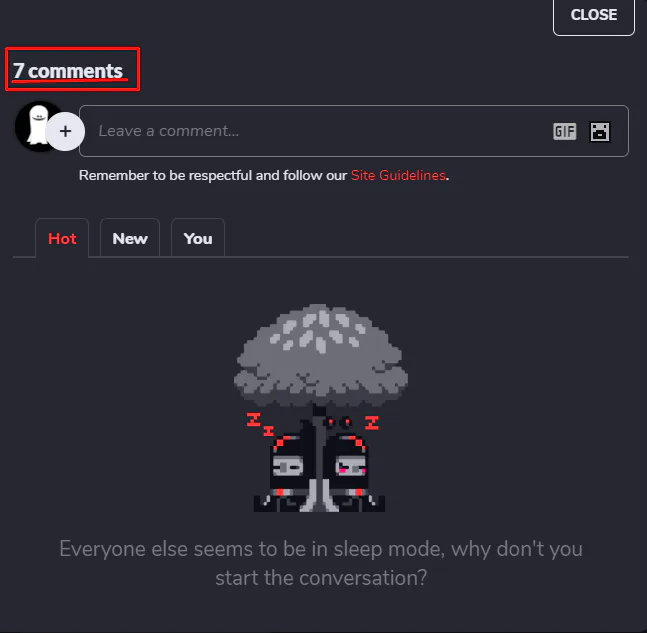Focus the Leave a comment field
The width and height of the screenshot is (647, 633).
coord(354,131)
